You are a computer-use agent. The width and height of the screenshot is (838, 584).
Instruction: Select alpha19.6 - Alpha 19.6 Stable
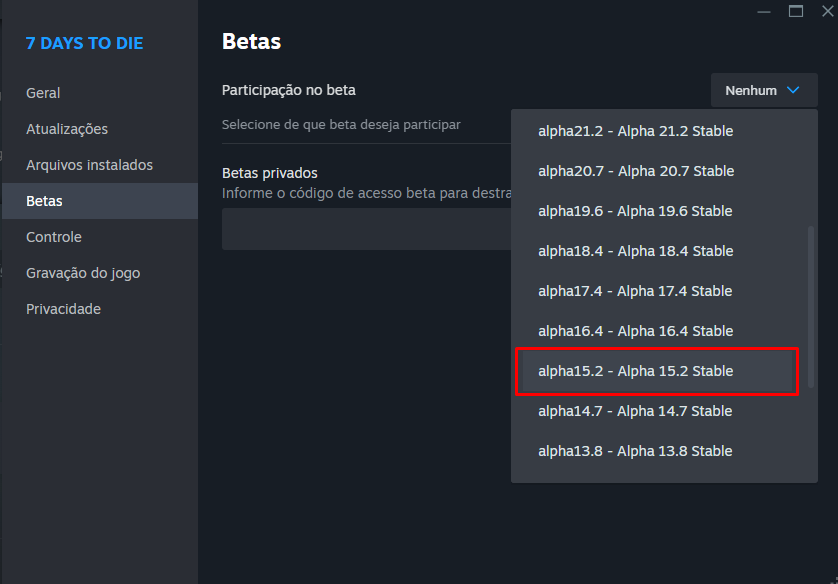659,211
